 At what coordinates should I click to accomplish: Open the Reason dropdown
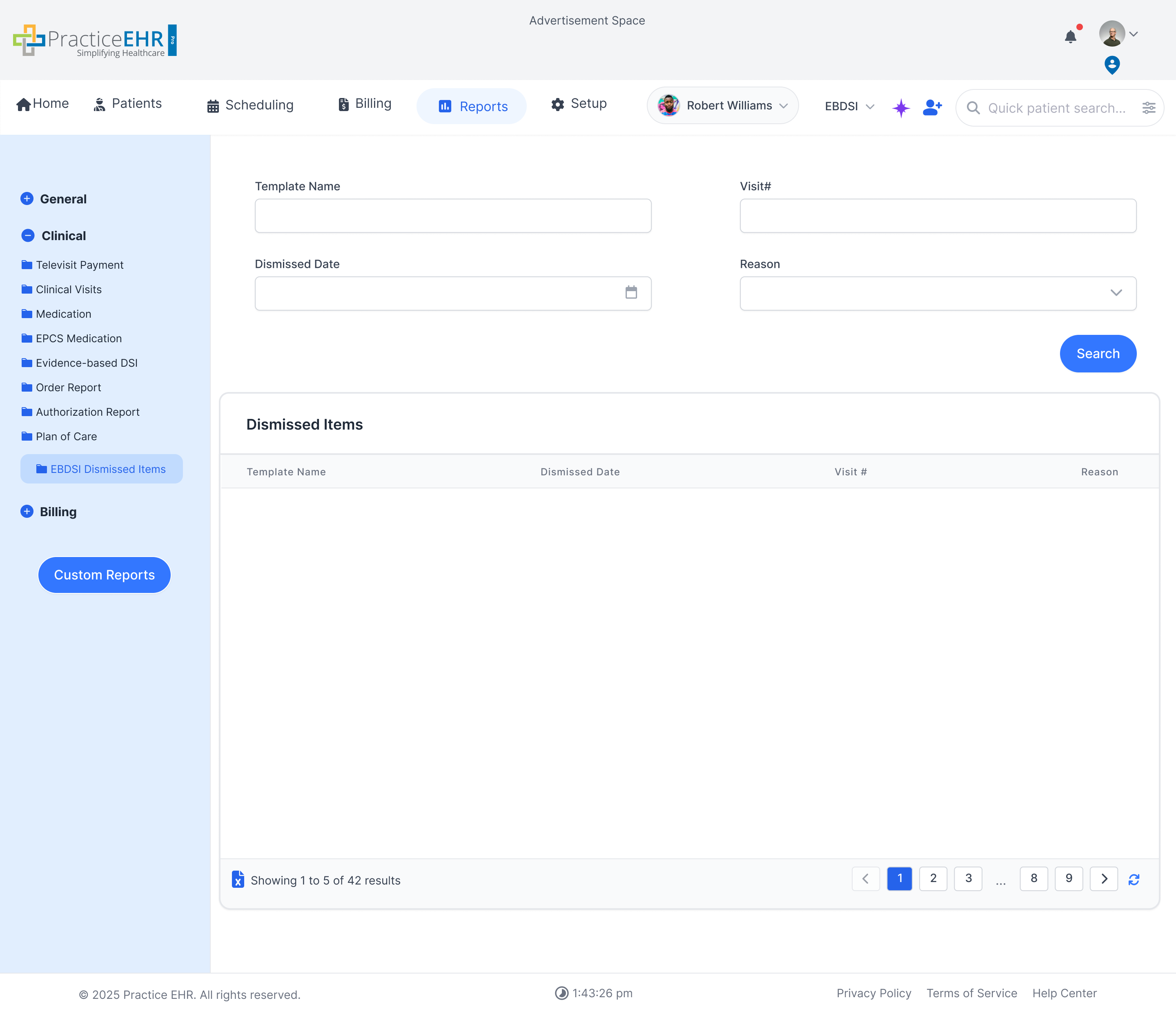point(937,294)
